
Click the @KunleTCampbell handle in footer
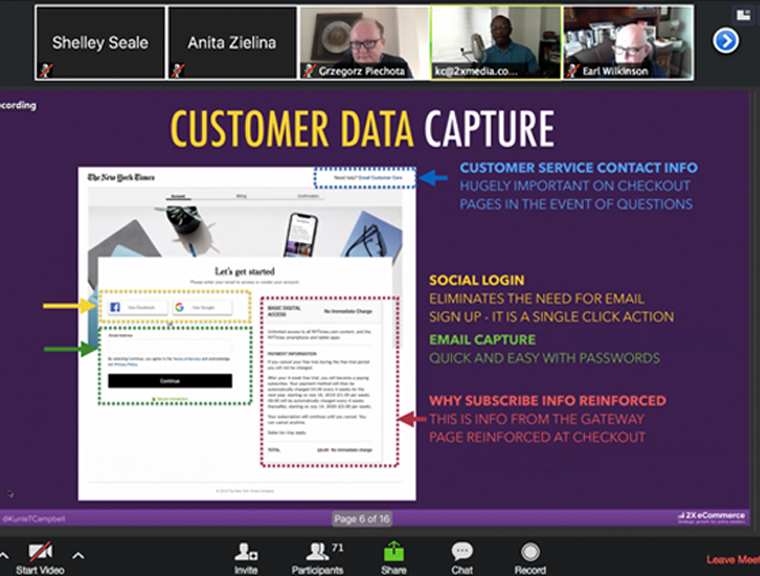click(33, 519)
